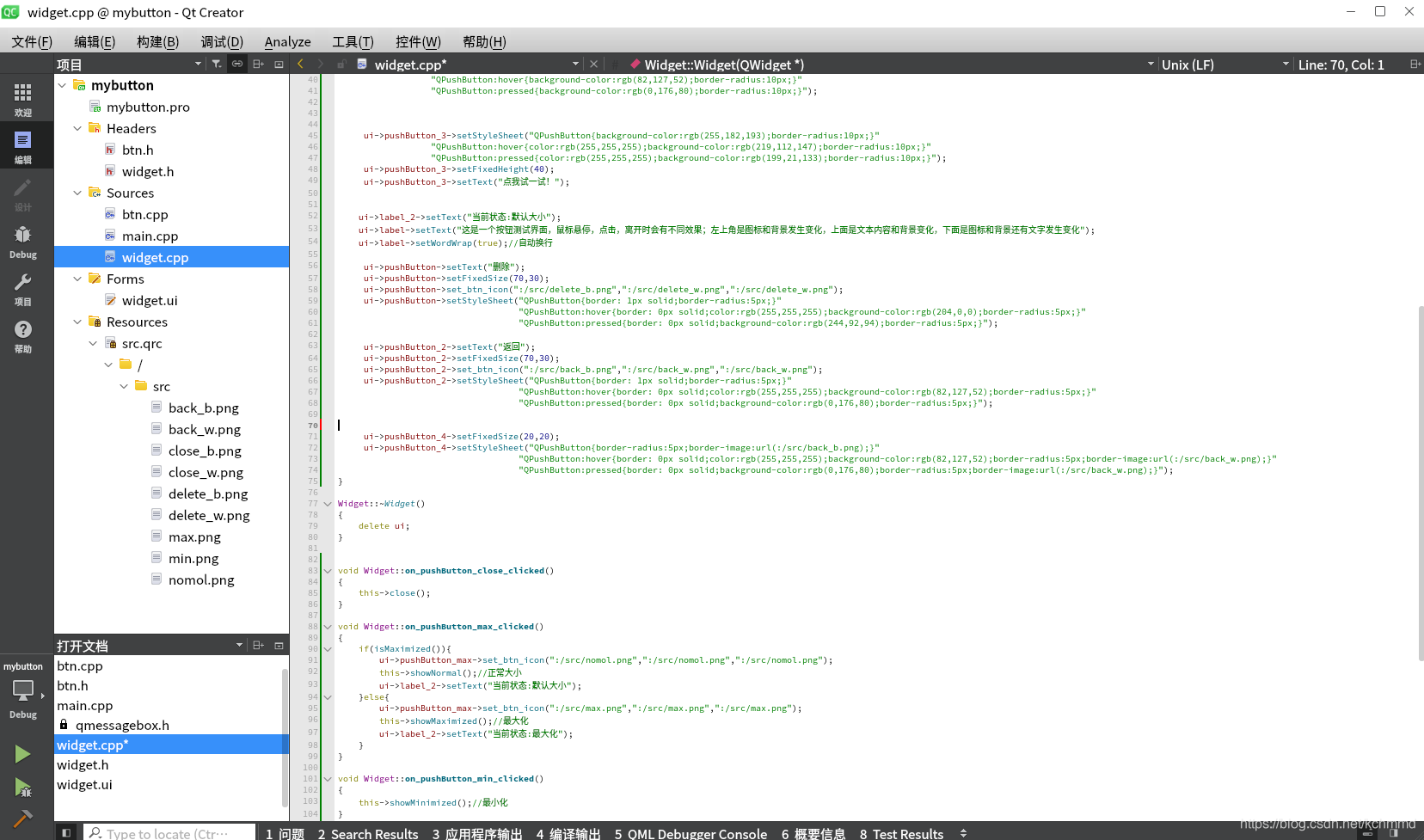Open the mybutton kit selector monitor
Viewport: 1424px width, 840px height.
(x=23, y=690)
